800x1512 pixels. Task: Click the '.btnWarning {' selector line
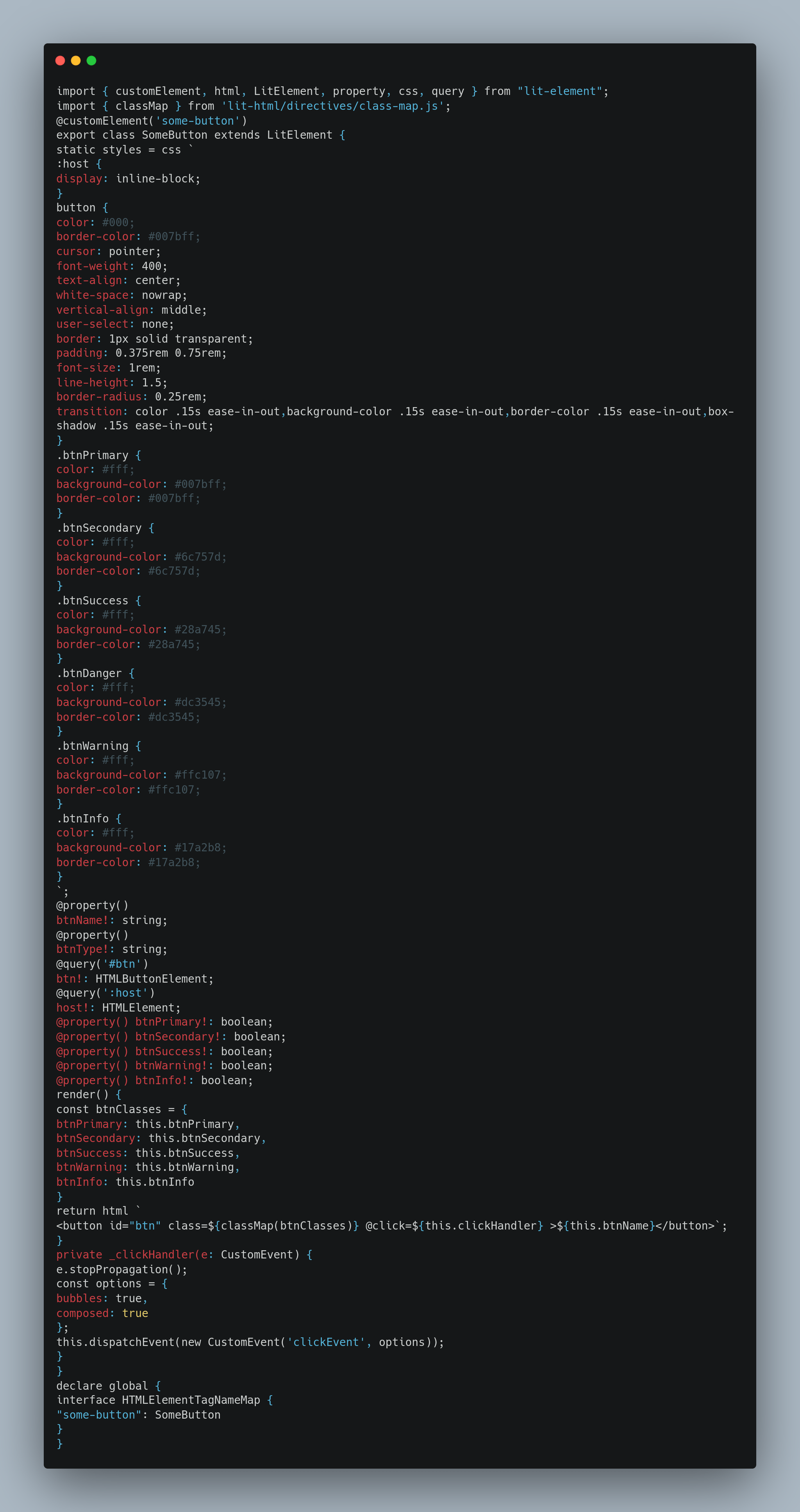98,746
